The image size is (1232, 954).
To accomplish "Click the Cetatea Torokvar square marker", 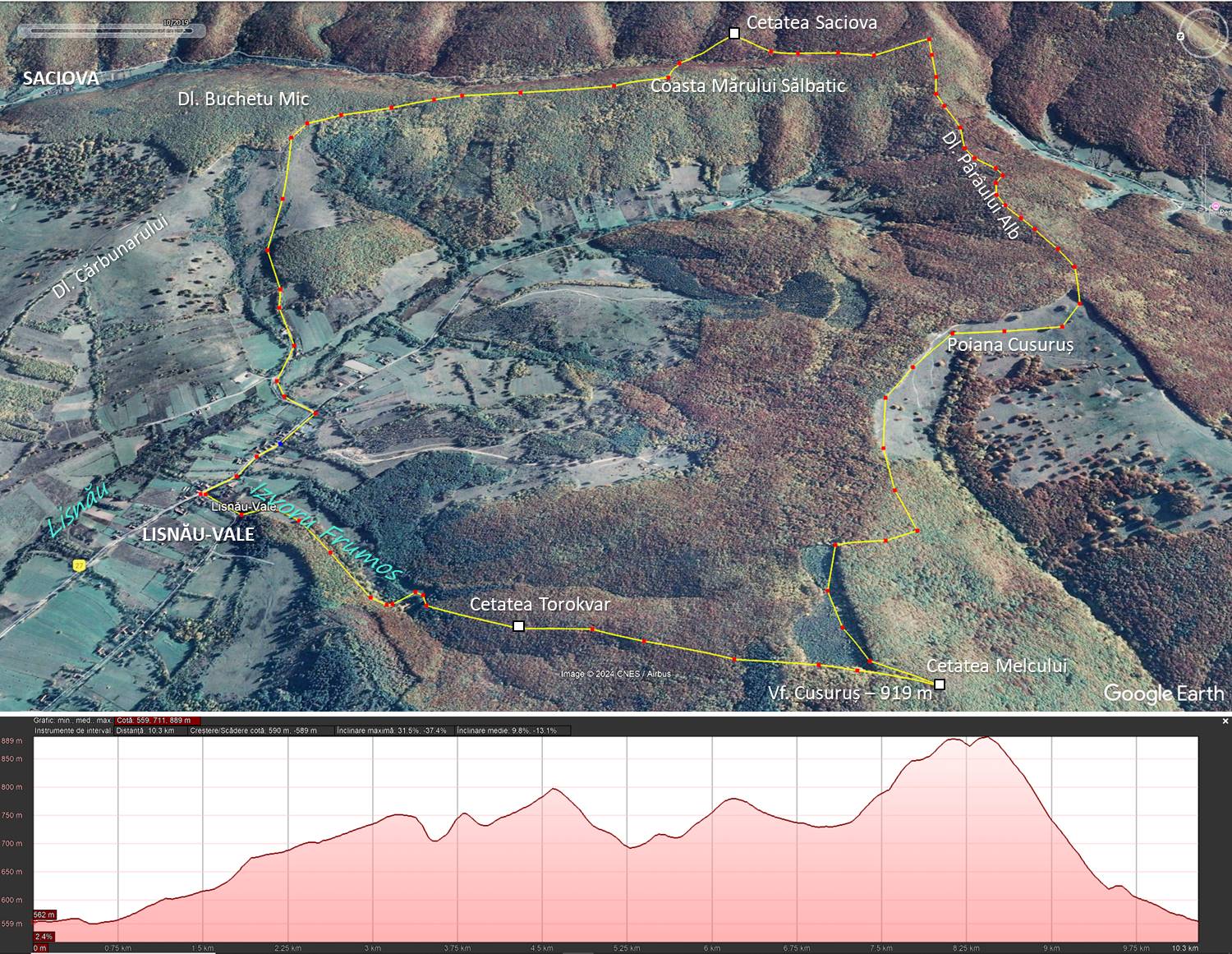I will tap(518, 626).
